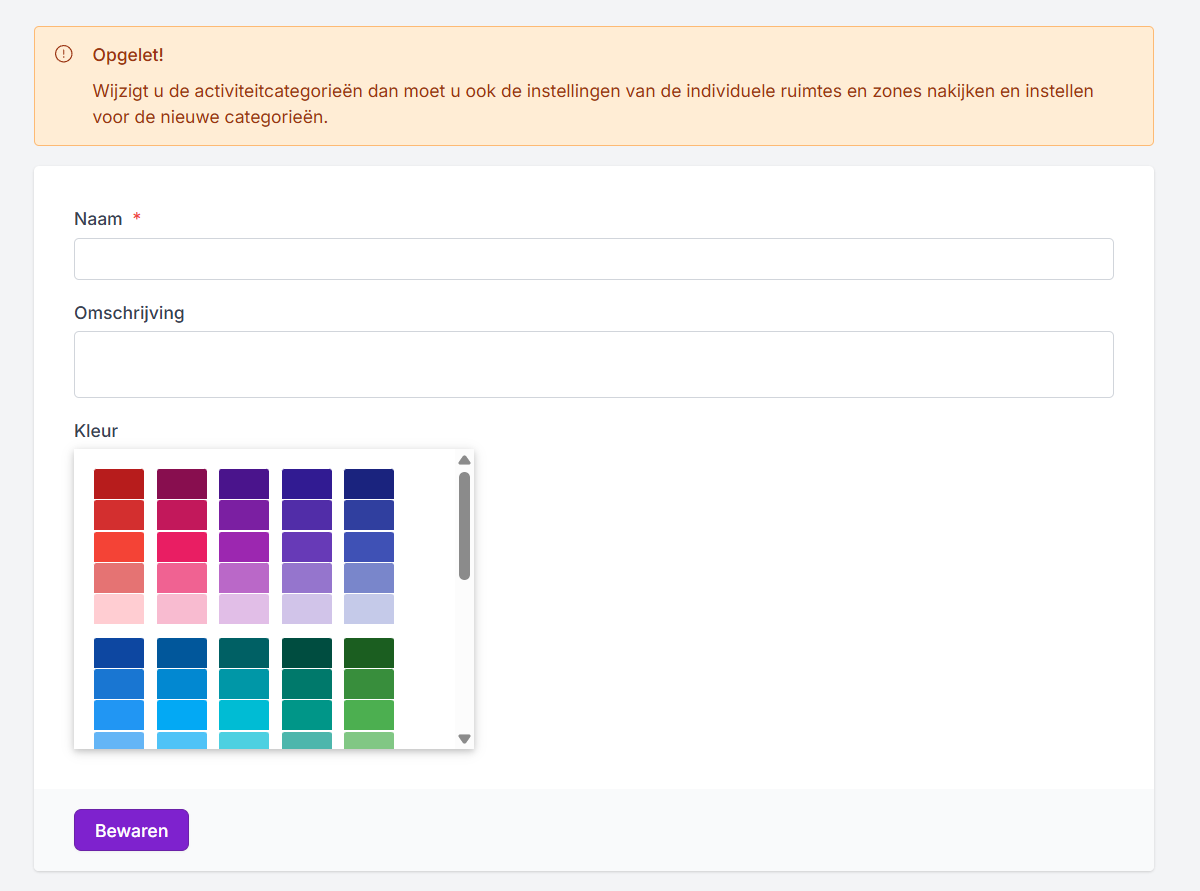Screen dimensions: 1200x891
Task: Pick the pale lavender swatch under the indigo column
Action: click(369, 609)
